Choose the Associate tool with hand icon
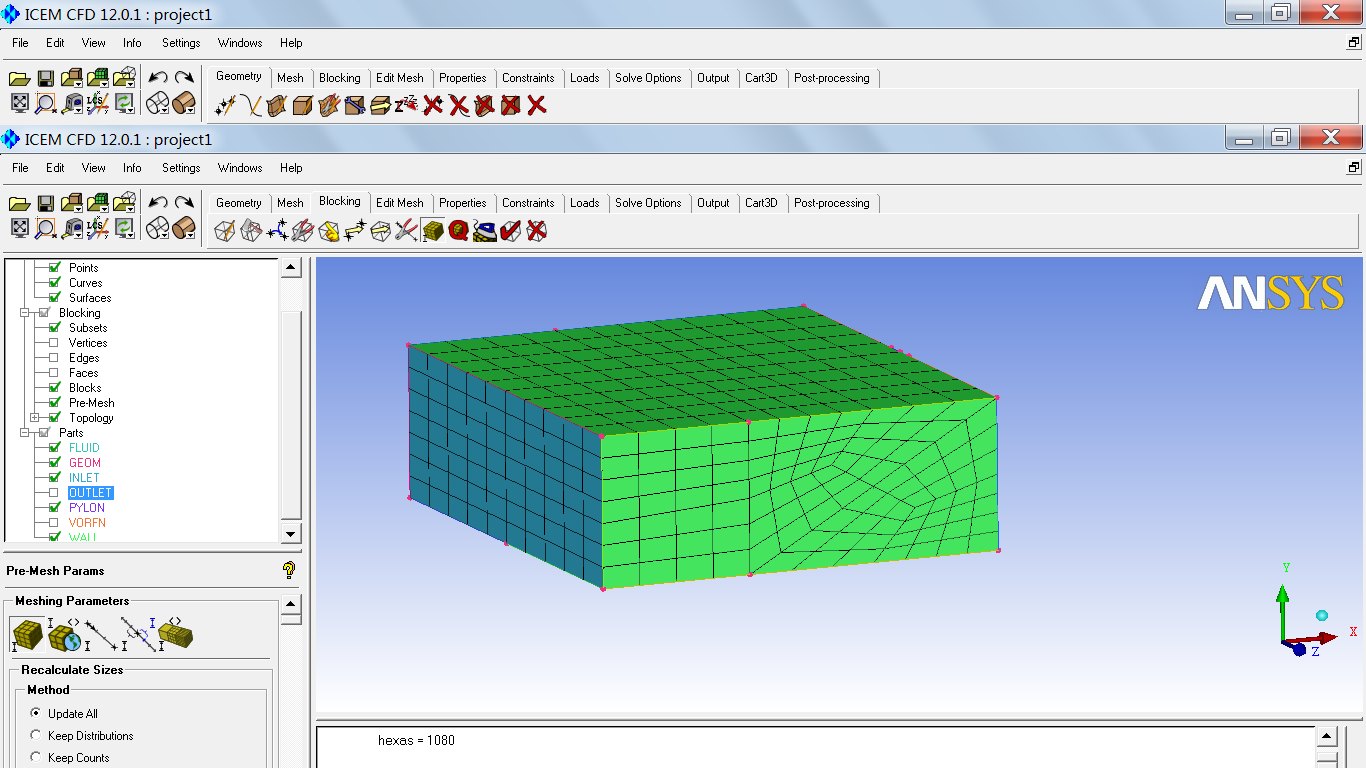 pos(329,231)
